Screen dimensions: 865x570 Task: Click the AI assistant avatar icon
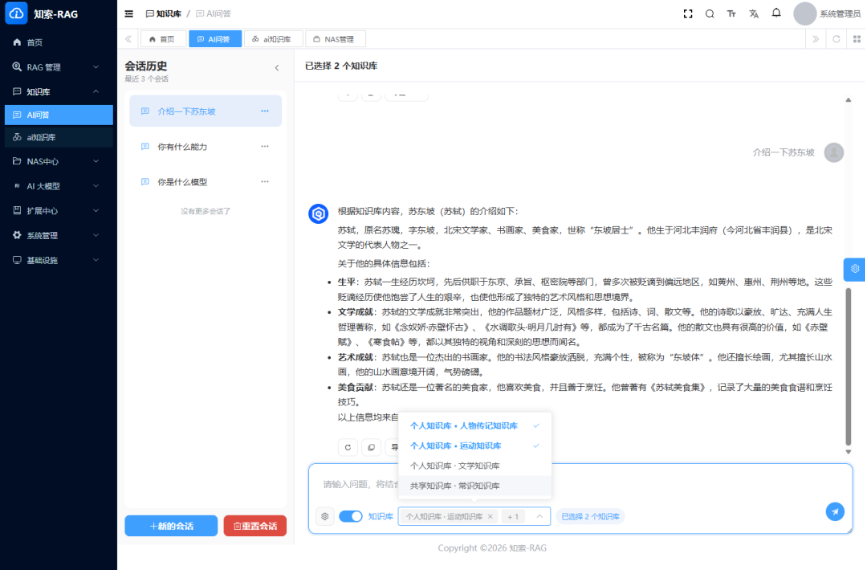tap(318, 214)
